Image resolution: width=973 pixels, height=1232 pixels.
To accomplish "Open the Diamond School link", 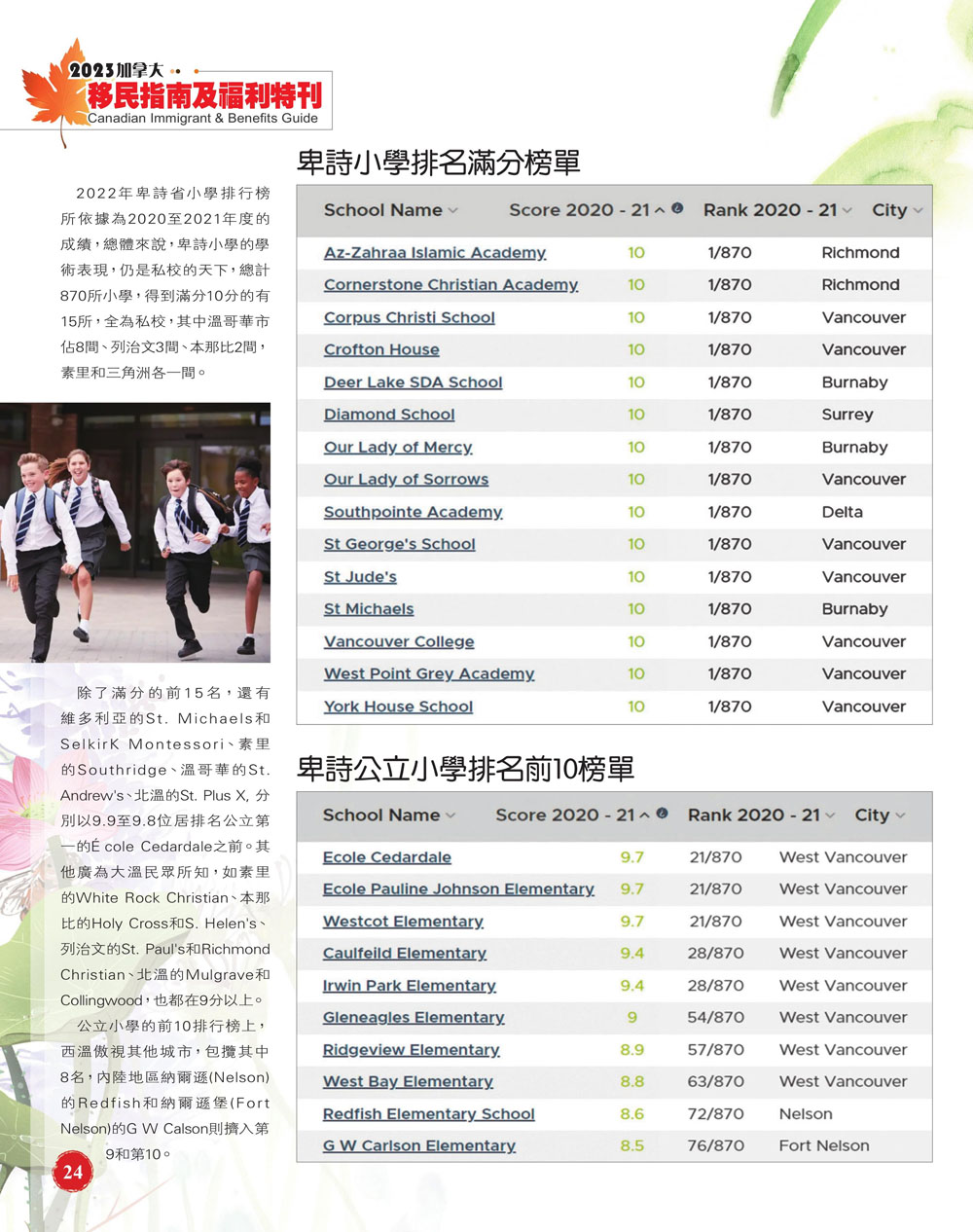I will point(389,415).
